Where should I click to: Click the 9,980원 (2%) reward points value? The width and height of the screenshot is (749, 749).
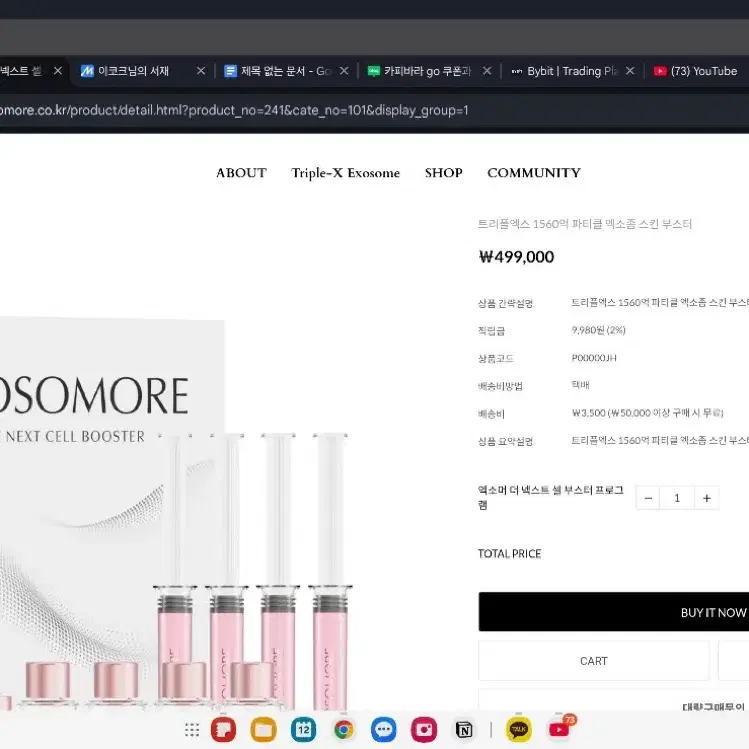[599, 330]
